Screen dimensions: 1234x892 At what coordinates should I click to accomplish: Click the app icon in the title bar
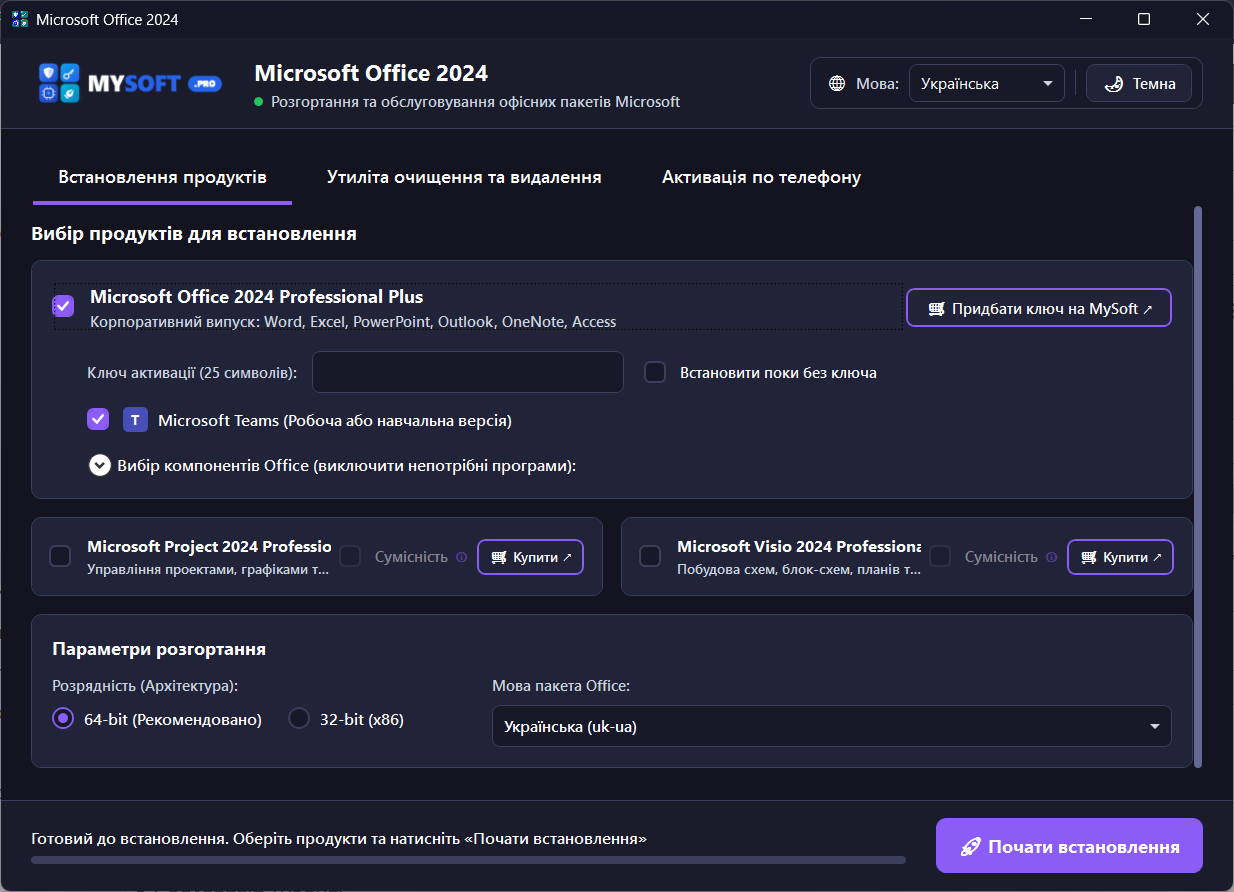20,19
